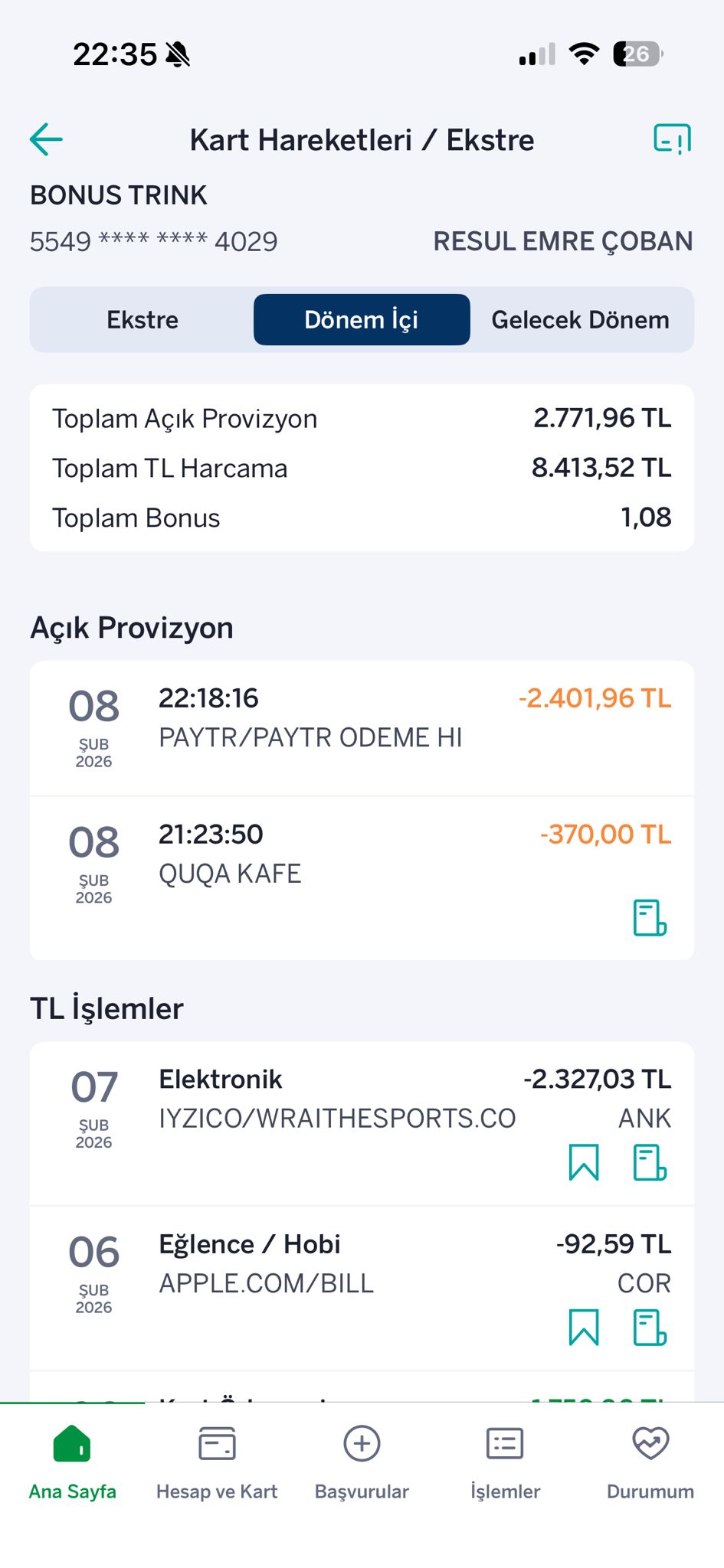
Task: Open Durumum heart icon
Action: (650, 1444)
